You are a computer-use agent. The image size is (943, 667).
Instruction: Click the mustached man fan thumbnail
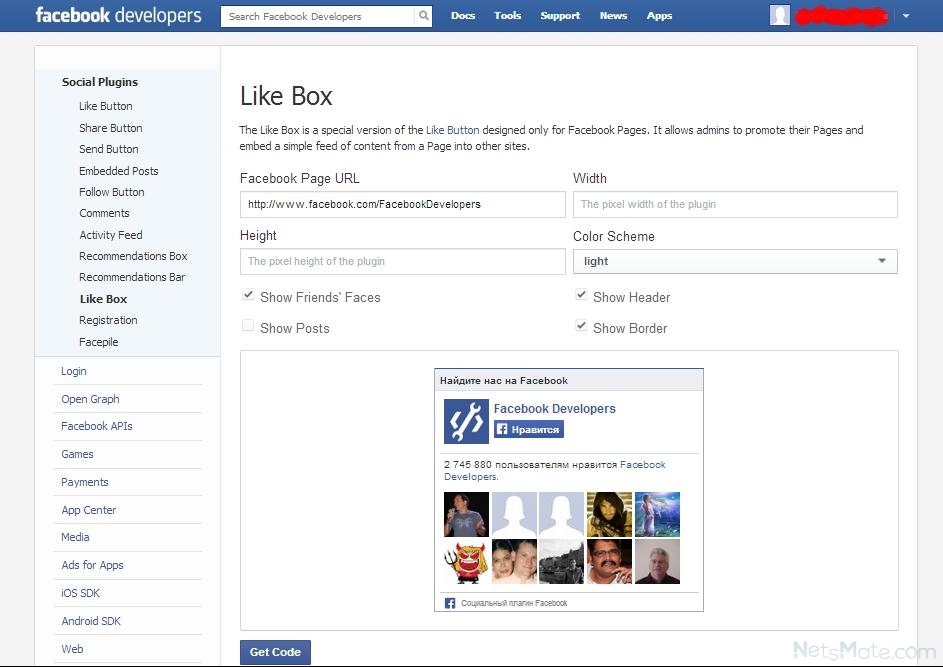(609, 561)
